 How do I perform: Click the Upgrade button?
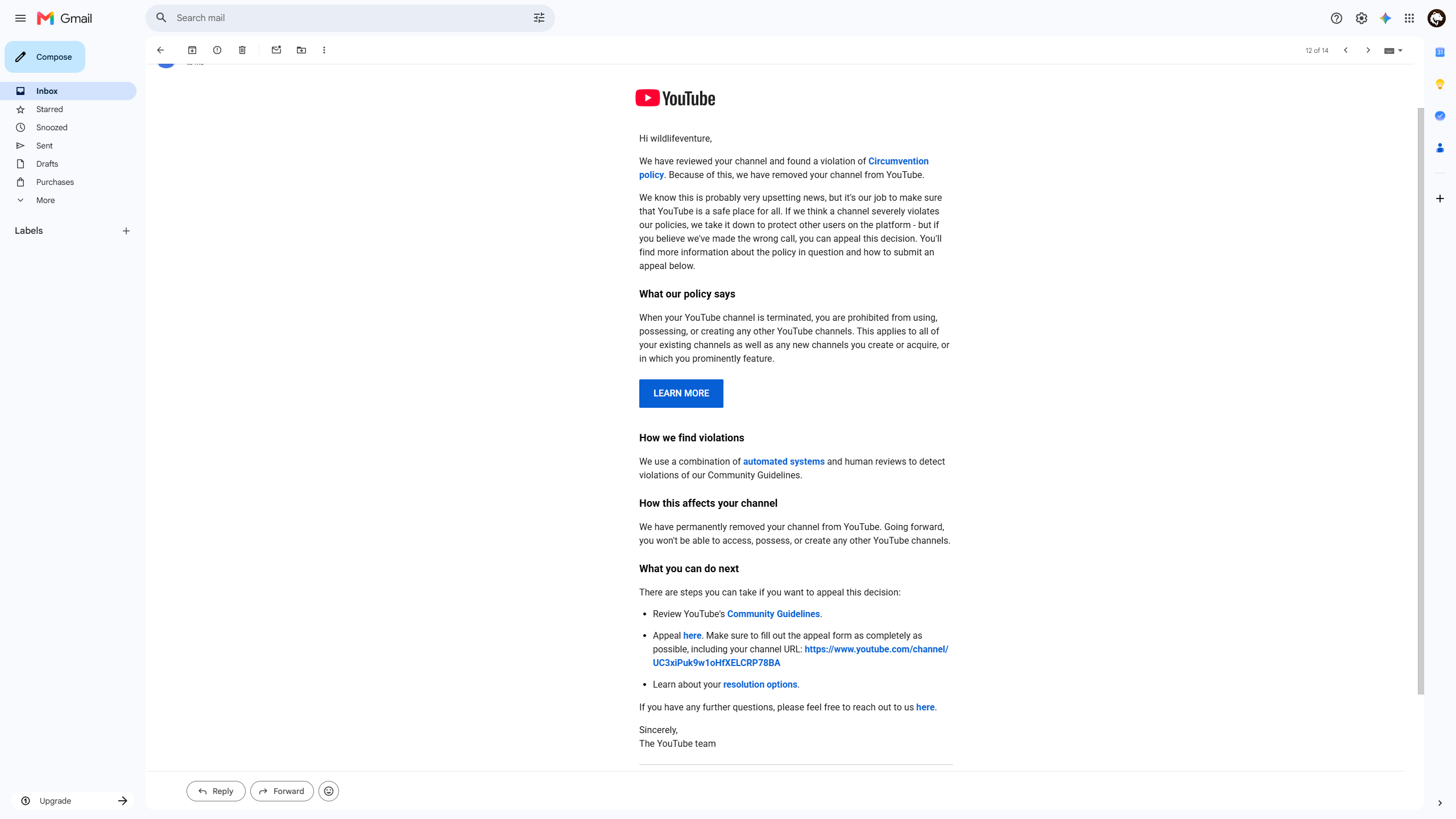[x=73, y=801]
